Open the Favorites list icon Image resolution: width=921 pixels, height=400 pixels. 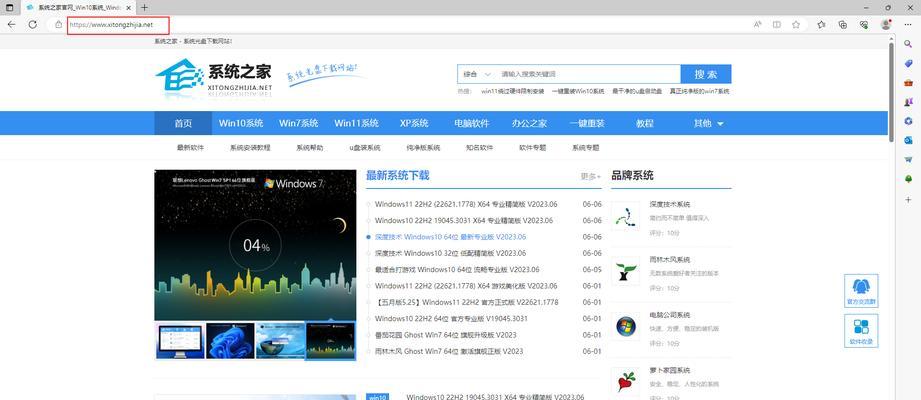(x=821, y=25)
